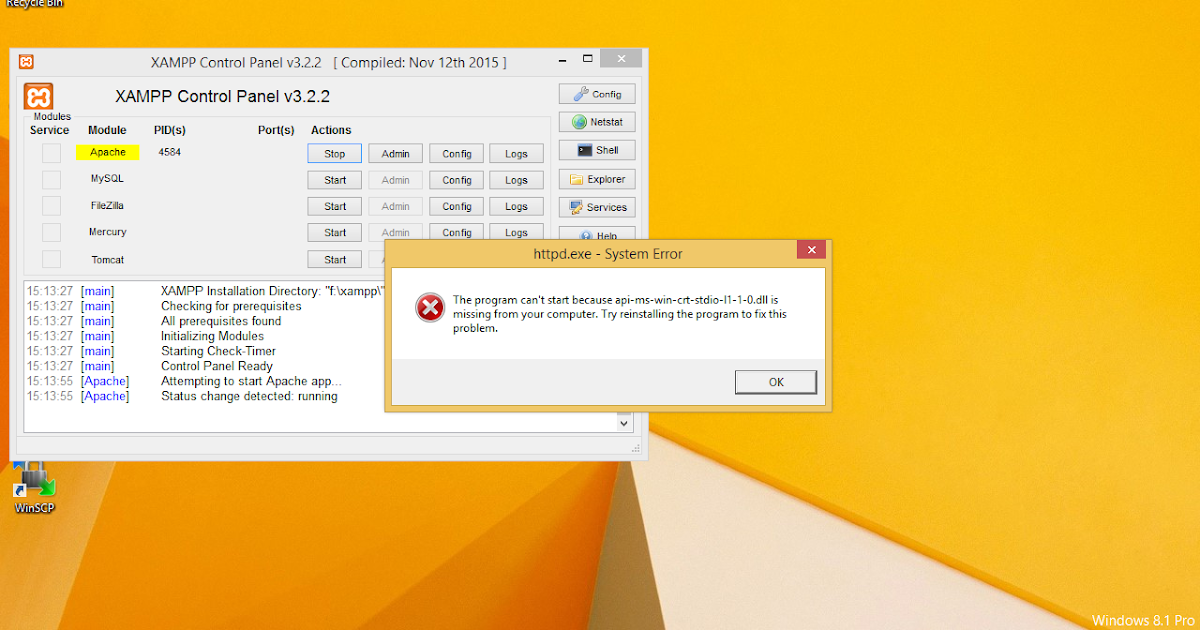Click log line 'Status change detected: running'
The width and height of the screenshot is (1200, 630).
249,396
